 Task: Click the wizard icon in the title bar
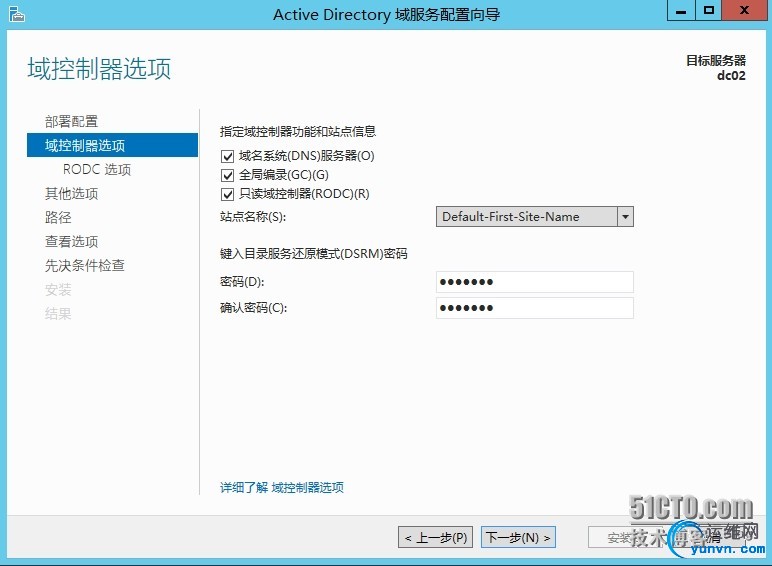click(17, 14)
